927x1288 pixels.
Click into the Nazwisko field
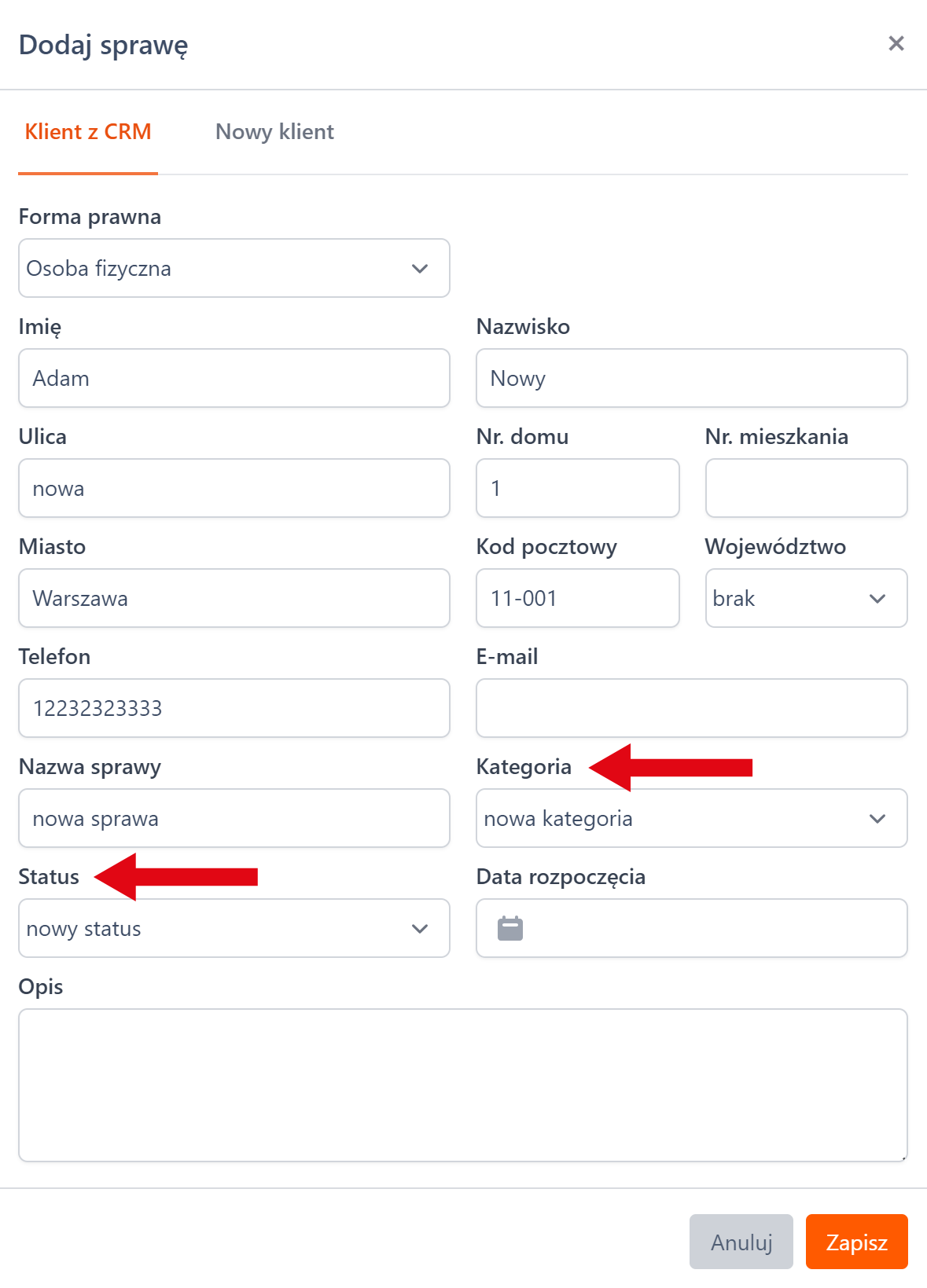click(x=691, y=378)
